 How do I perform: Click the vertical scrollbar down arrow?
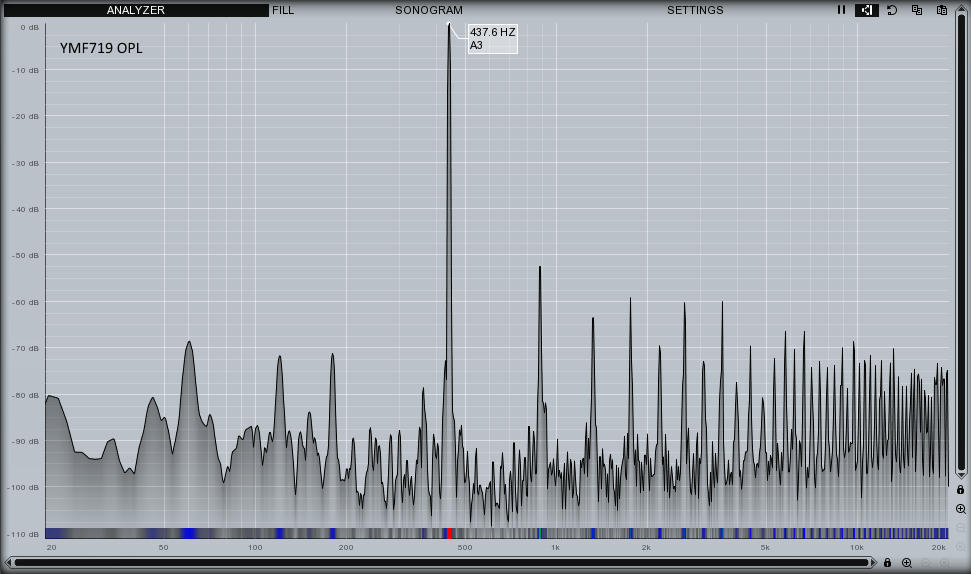pyautogui.click(x=960, y=475)
